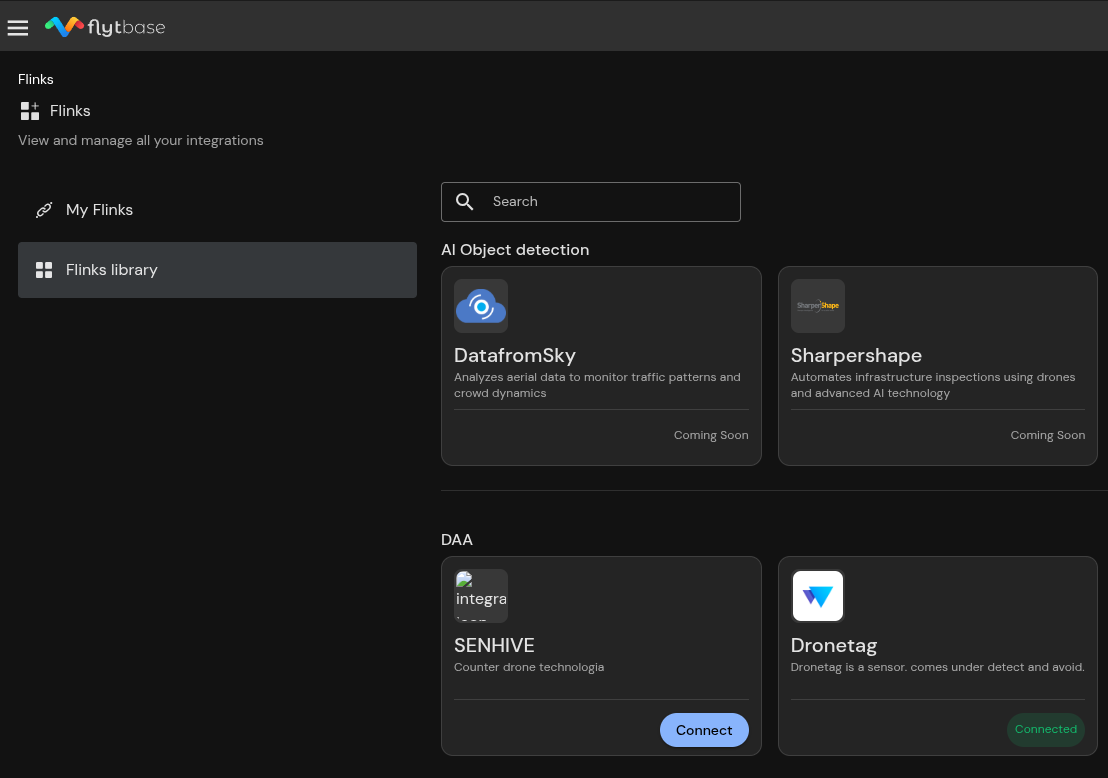Viewport: 1108px width, 778px height.
Task: Click the DAA section heading
Action: coord(456,540)
